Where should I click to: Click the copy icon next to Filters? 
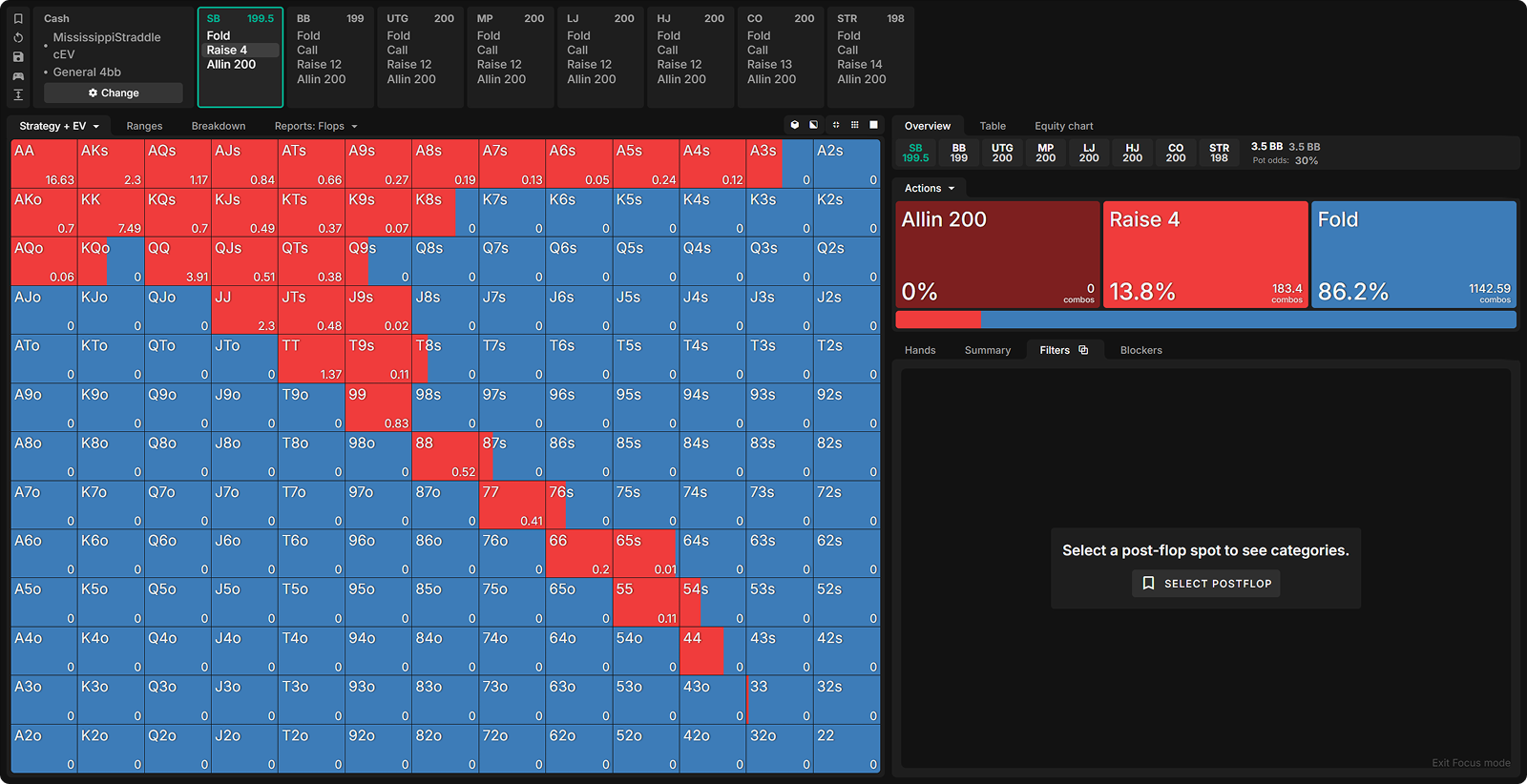1083,350
